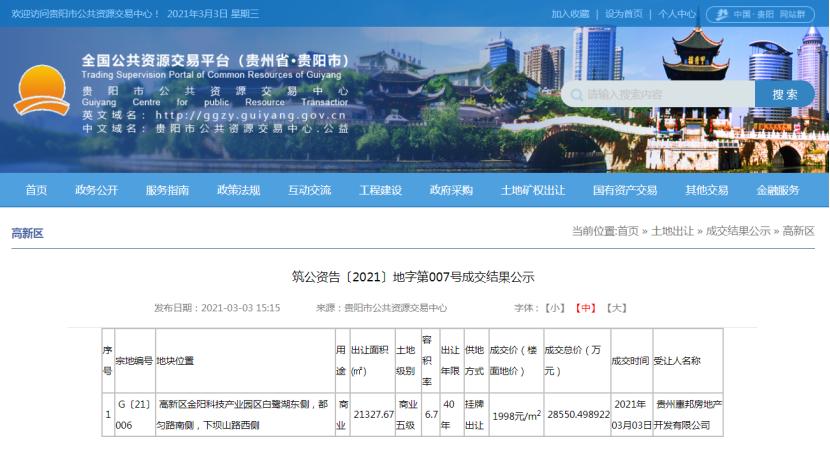This screenshot has height=452, width=830.
Task: Click parcel number cell G〔21〕006
Action: pyautogui.click(x=134, y=415)
